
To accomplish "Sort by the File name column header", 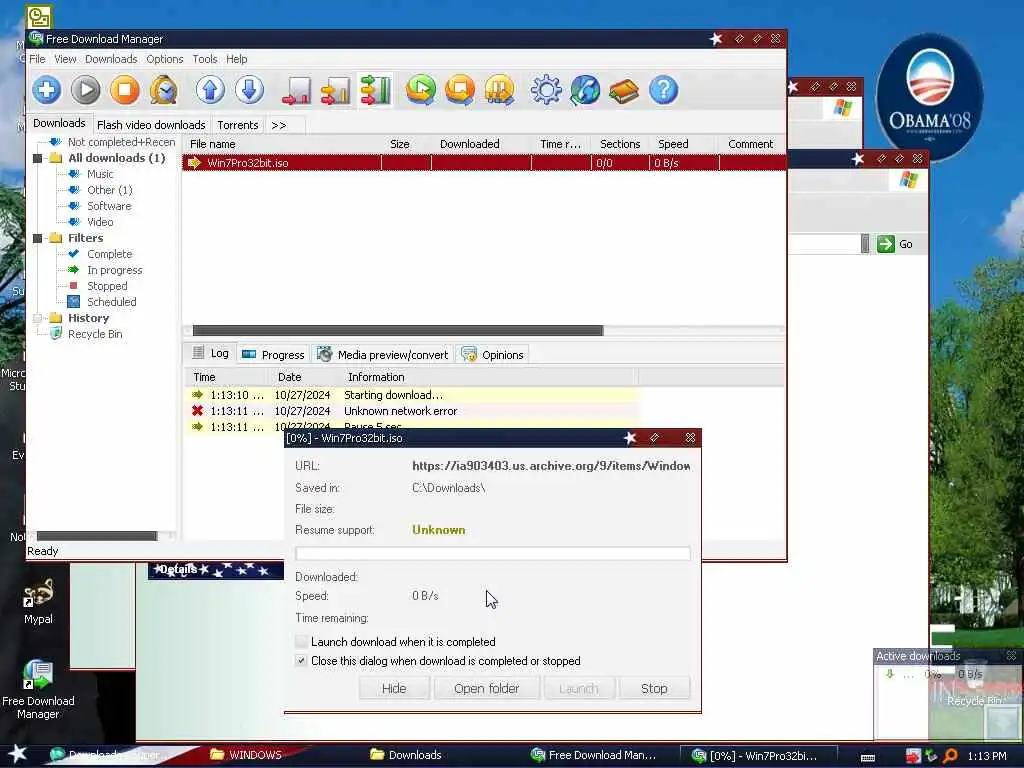I will tap(282, 144).
